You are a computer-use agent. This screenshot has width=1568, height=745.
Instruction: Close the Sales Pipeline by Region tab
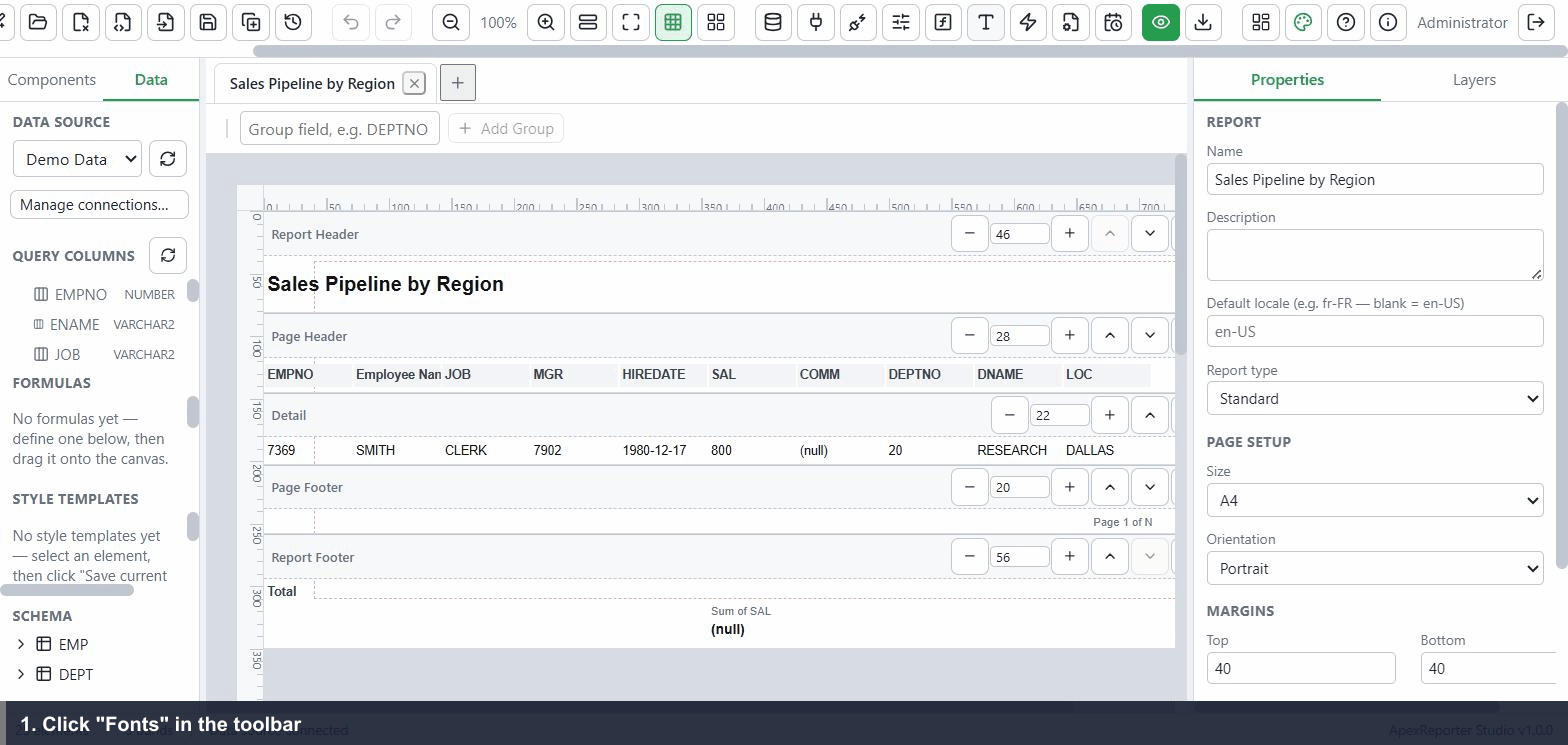[414, 83]
